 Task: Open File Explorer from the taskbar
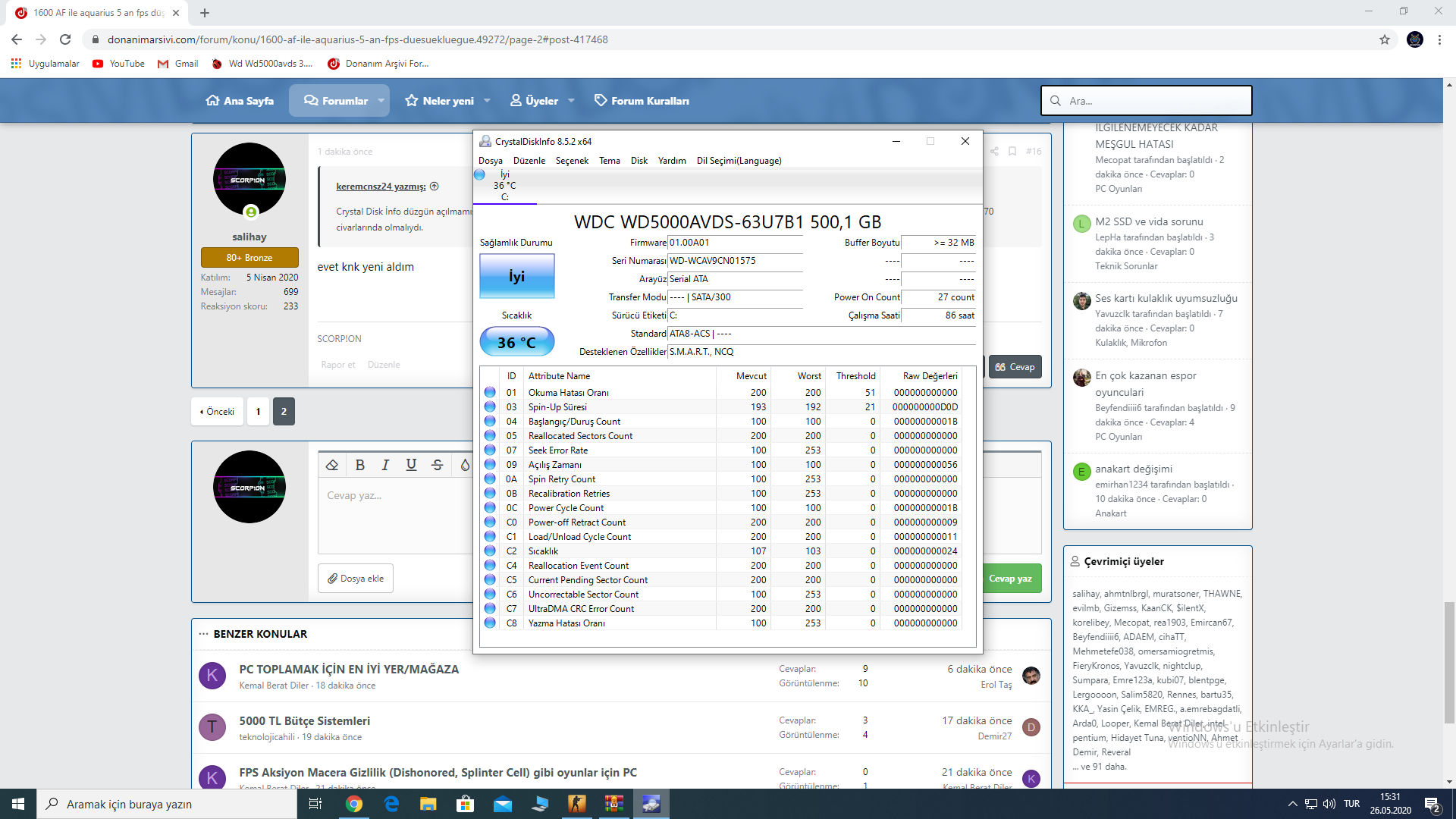(x=428, y=804)
